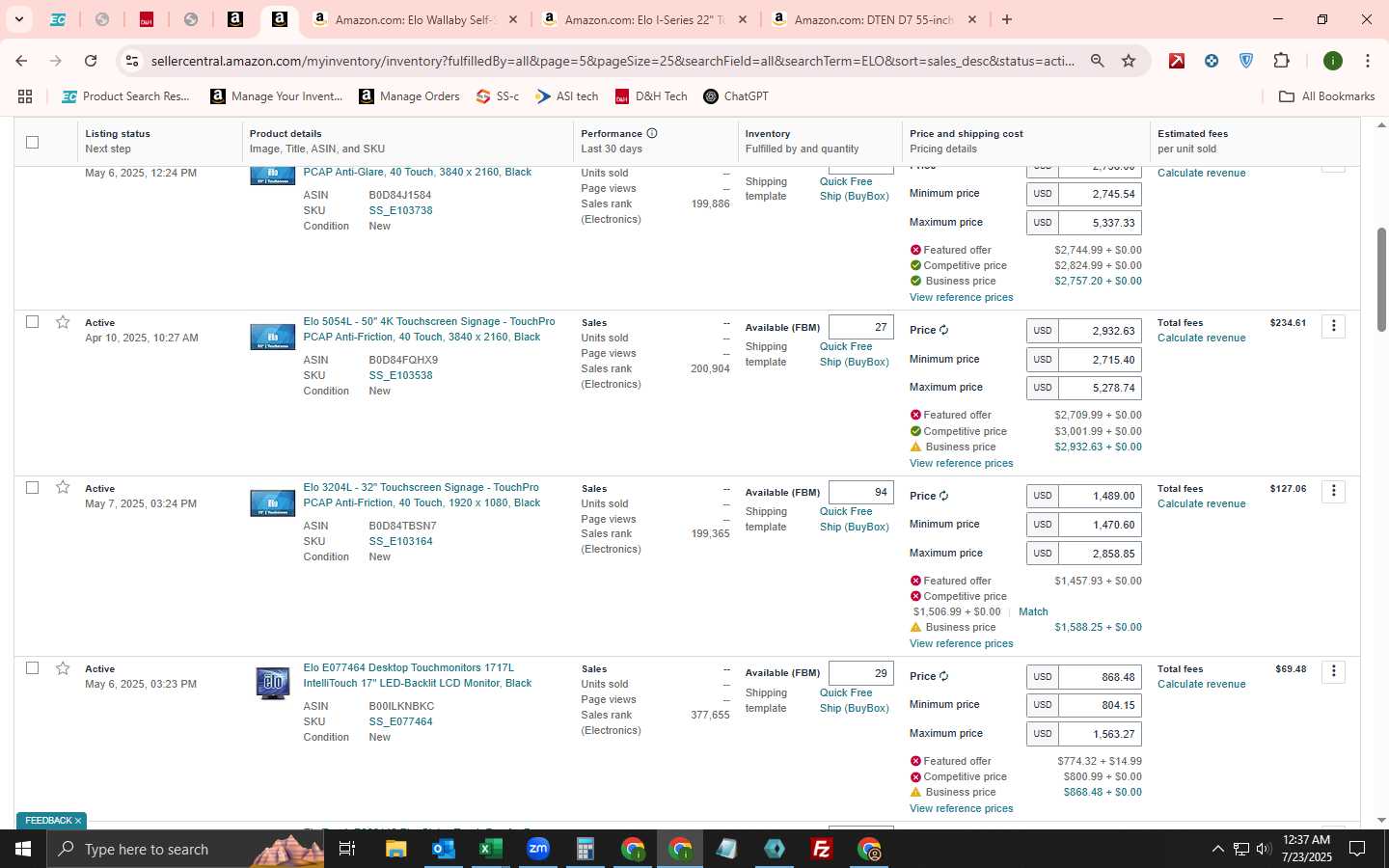The image size is (1389, 868).
Task: Select the Elo 3204L listing checkbox
Action: pyautogui.click(x=32, y=487)
